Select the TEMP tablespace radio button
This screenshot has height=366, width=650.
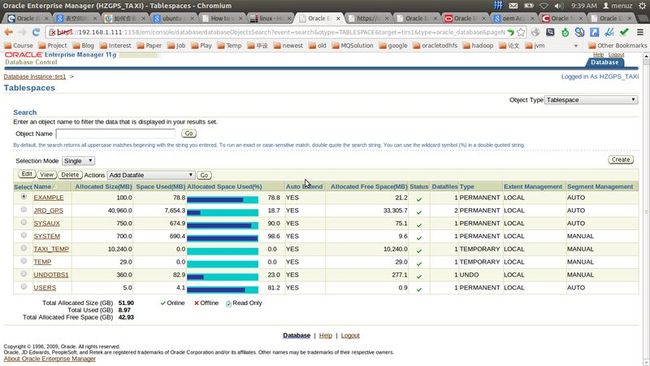tap(24, 261)
